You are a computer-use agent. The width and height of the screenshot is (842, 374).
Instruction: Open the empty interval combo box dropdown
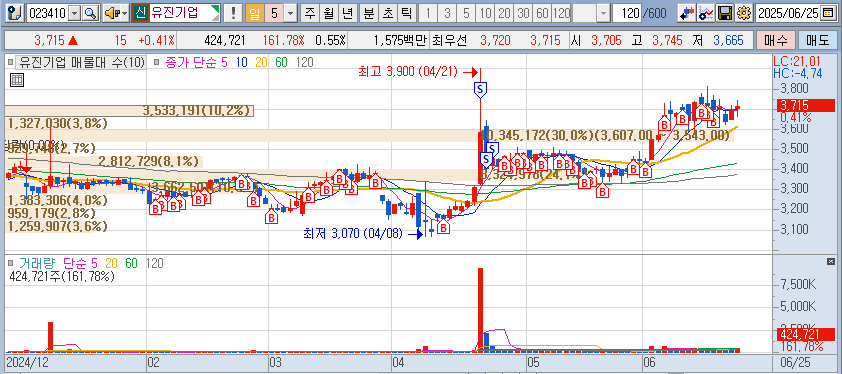(604, 13)
